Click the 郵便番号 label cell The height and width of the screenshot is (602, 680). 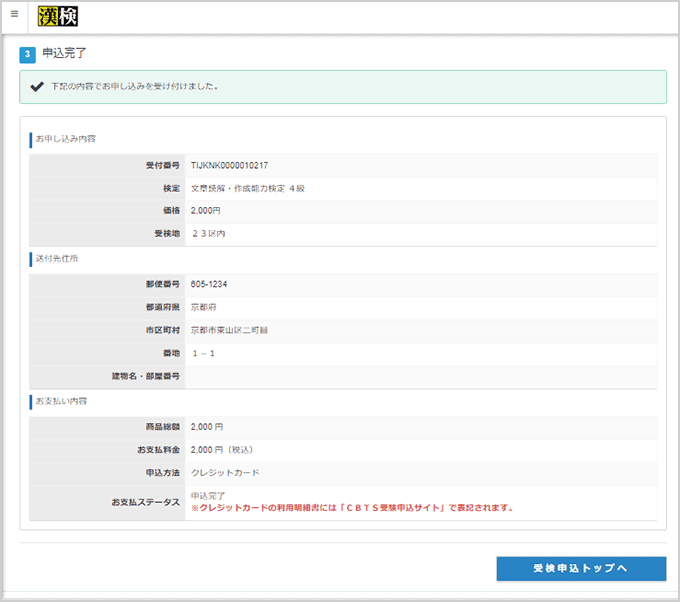[107, 284]
